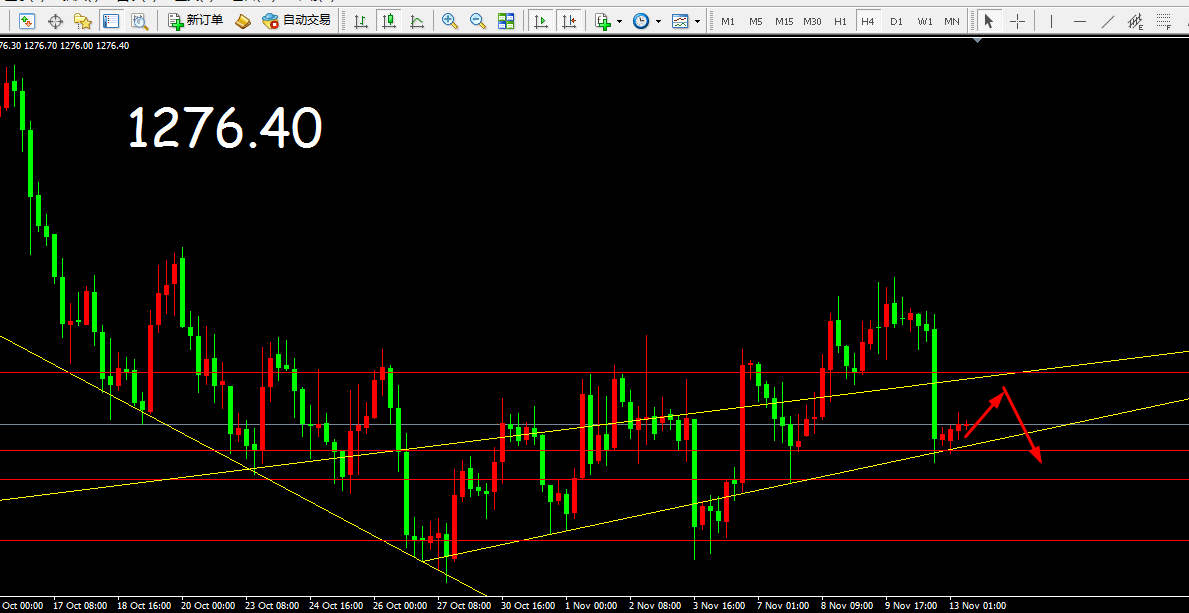Screen dimensions: 1189x613
Task: Click the chart templates icon
Action: click(680, 21)
